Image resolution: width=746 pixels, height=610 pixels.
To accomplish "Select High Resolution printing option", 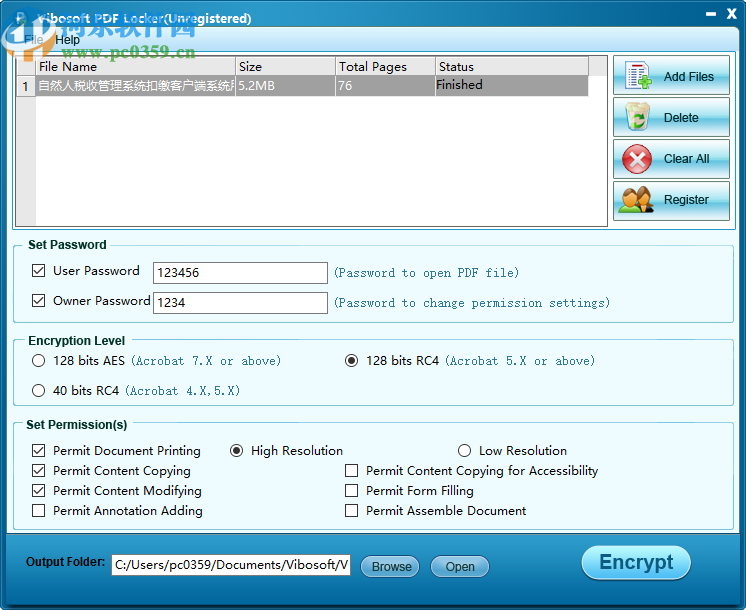I will 236,451.
